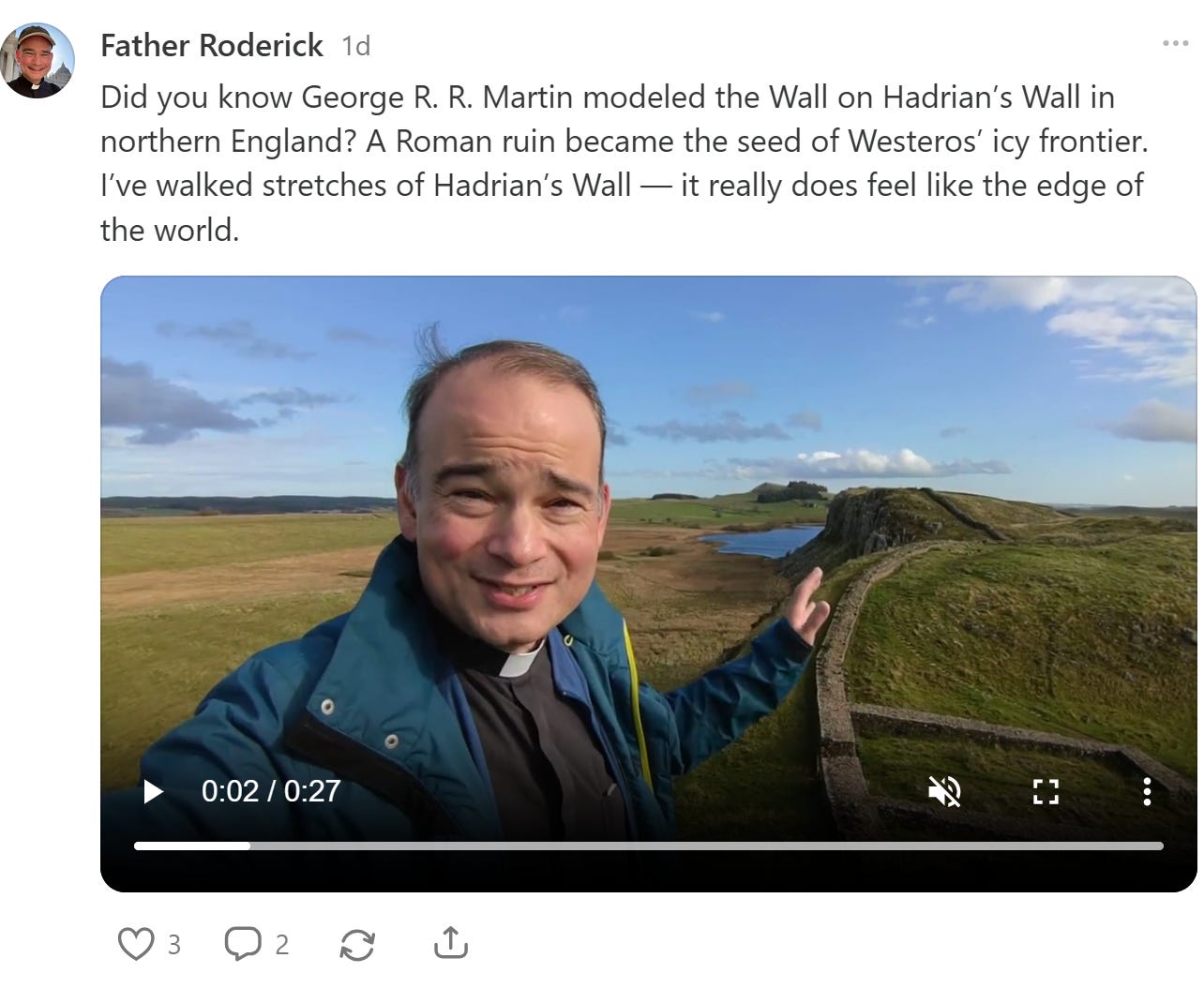
Task: Click the like count number 3
Action: (173, 944)
